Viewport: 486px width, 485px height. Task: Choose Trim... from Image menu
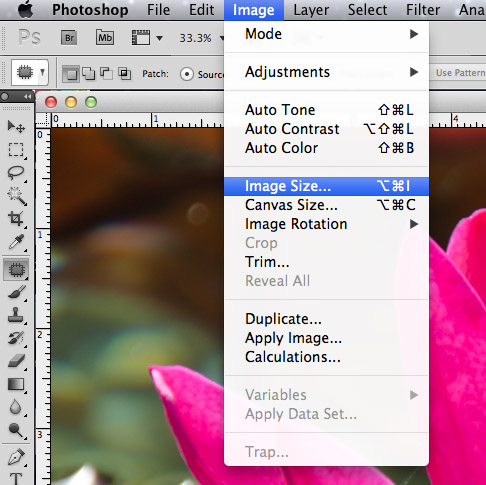point(327,262)
